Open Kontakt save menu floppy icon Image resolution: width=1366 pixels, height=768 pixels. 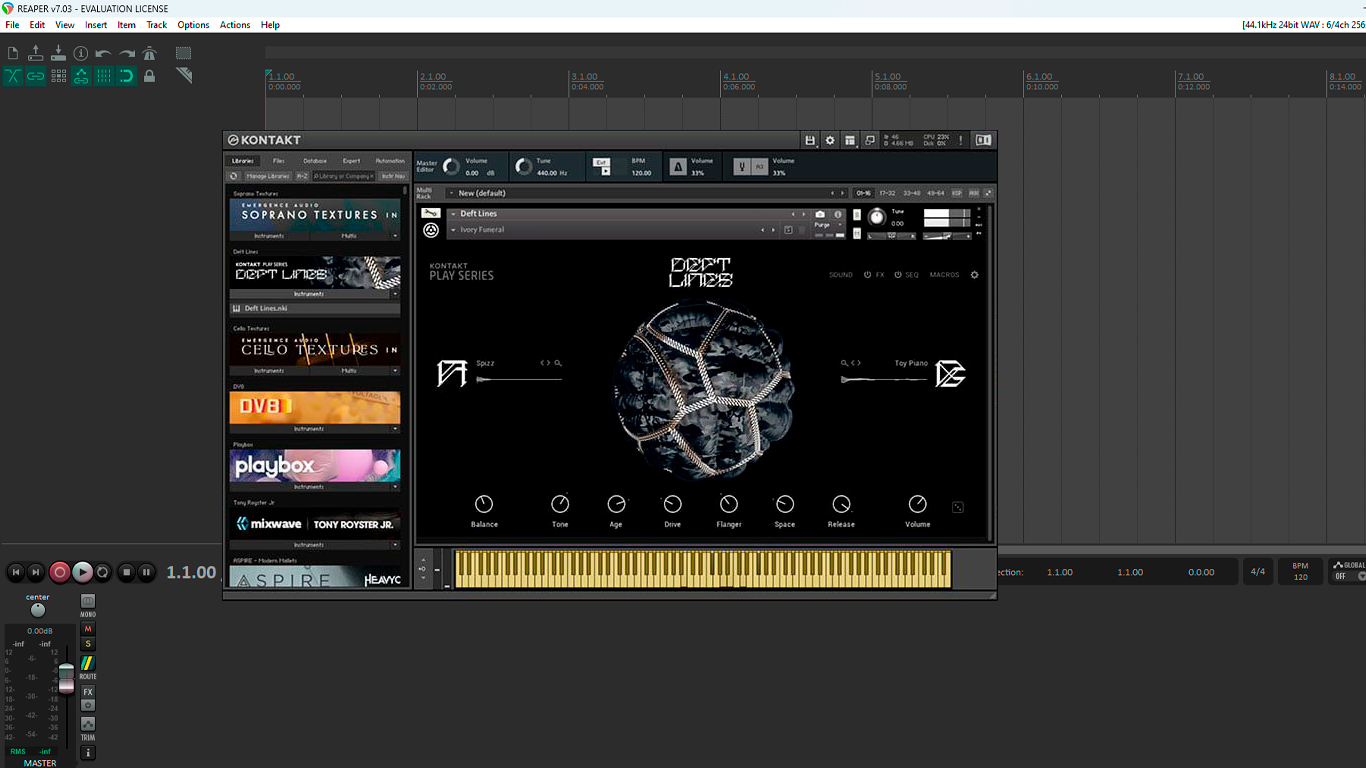click(810, 140)
